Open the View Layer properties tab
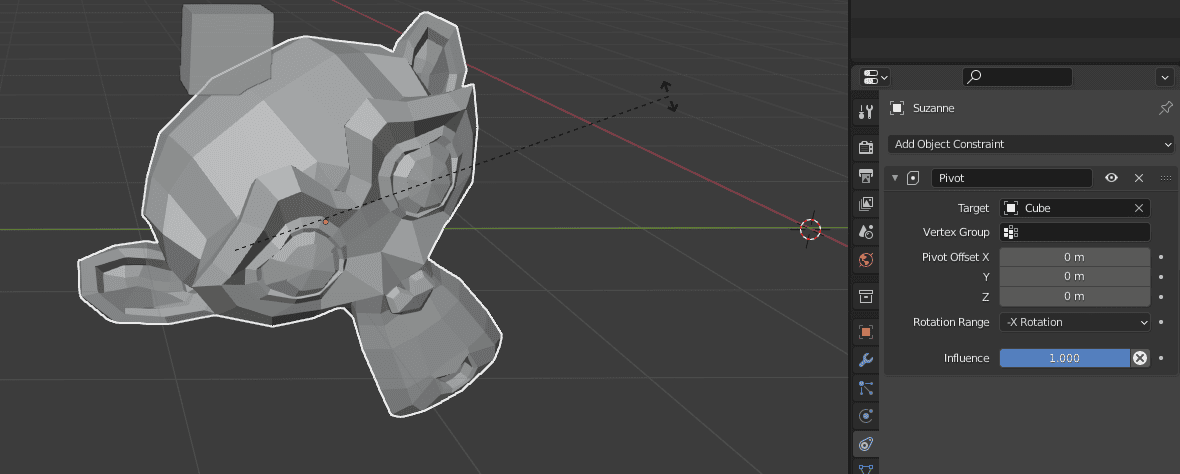This screenshot has height=474, width=1180. click(865, 203)
